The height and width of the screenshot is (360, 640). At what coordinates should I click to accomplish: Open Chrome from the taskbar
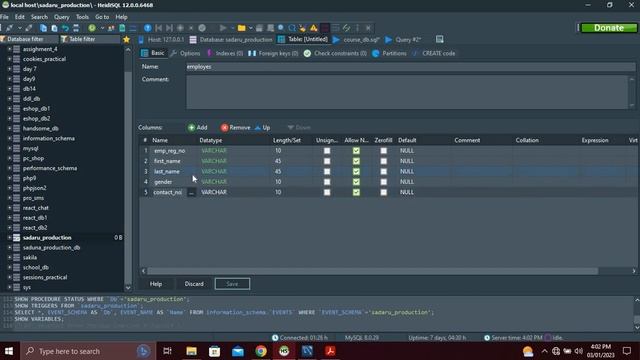[x=261, y=351]
